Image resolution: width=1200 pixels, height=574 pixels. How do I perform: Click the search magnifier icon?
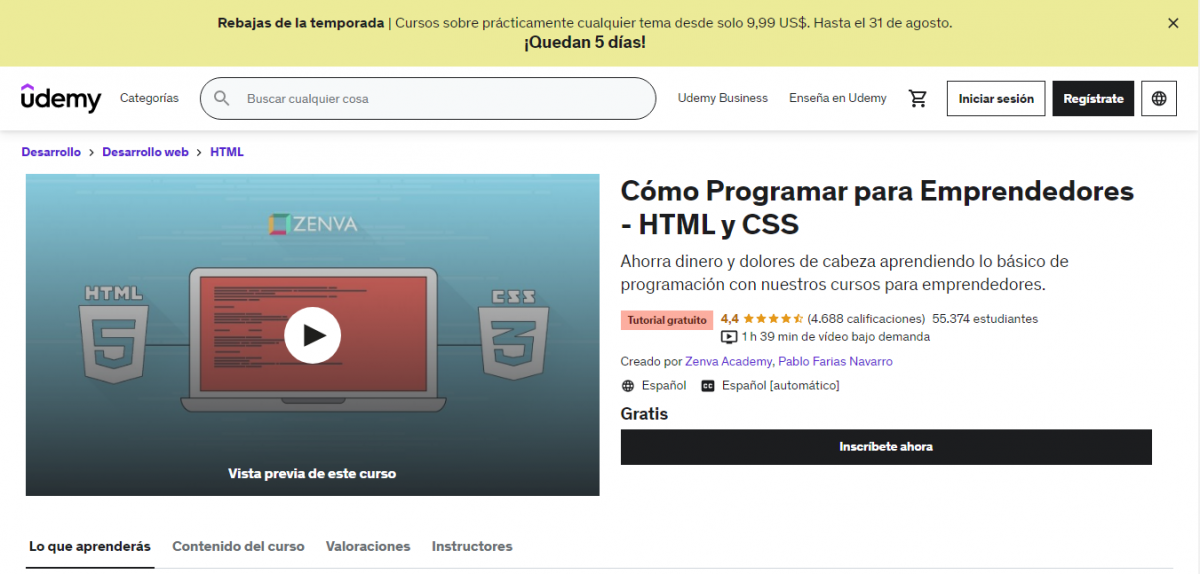[x=222, y=98]
